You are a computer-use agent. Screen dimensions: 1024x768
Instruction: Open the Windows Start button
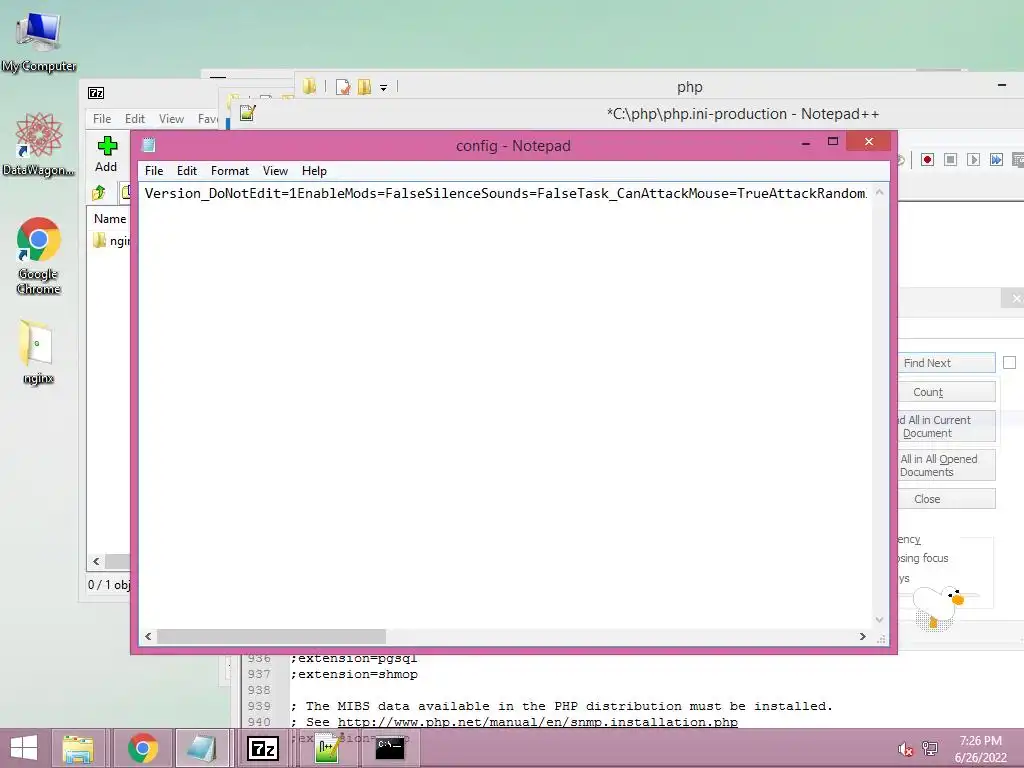(x=24, y=748)
